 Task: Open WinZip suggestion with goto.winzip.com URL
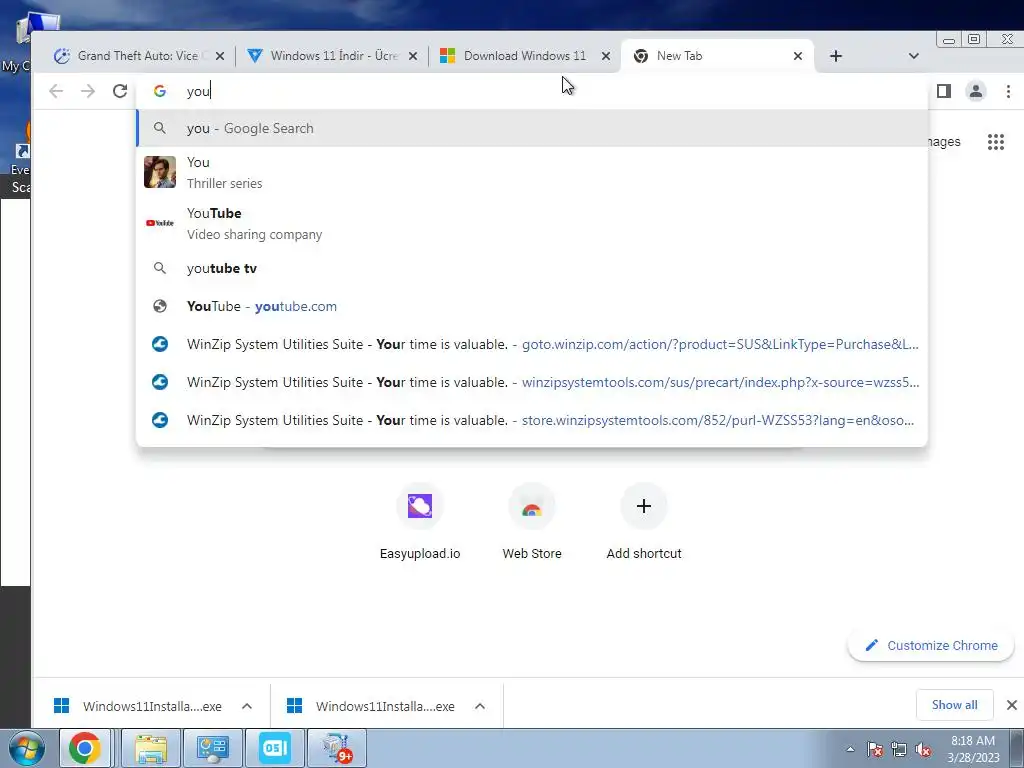532,344
